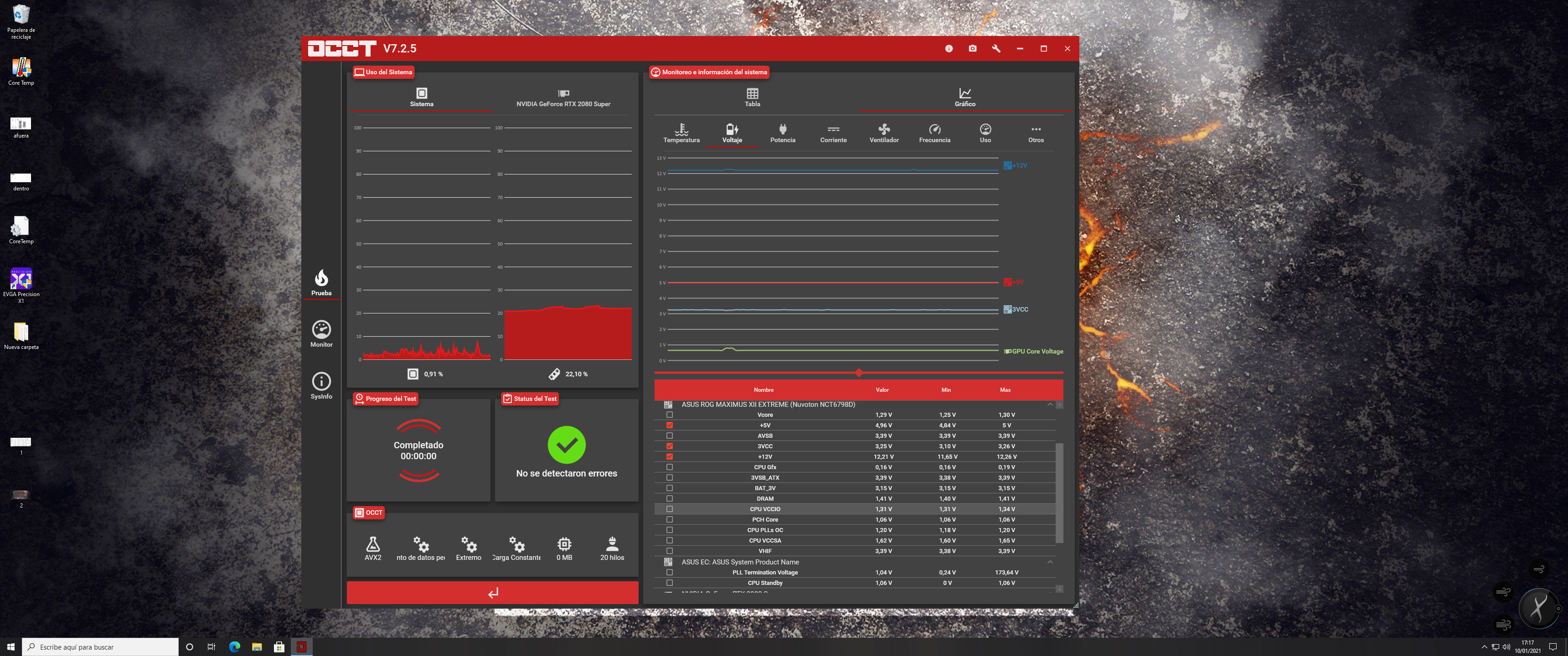Show Ventilador fan sensors
Viewport: 1568px width, 656px height.
883,133
